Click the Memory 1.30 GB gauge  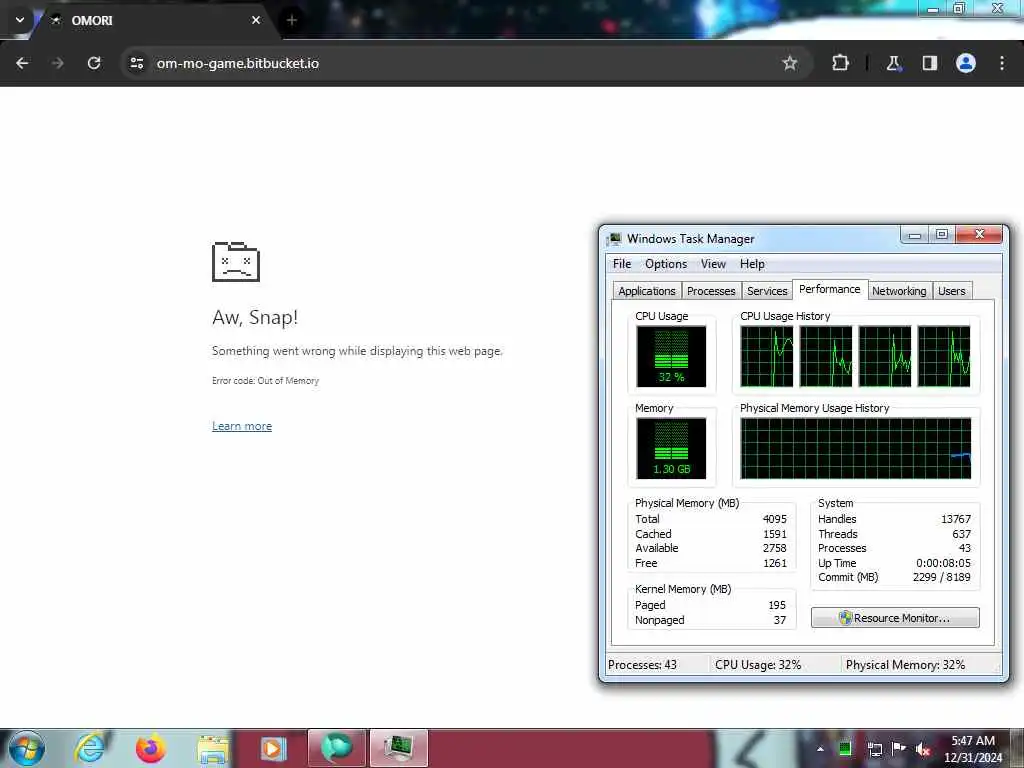coord(671,449)
